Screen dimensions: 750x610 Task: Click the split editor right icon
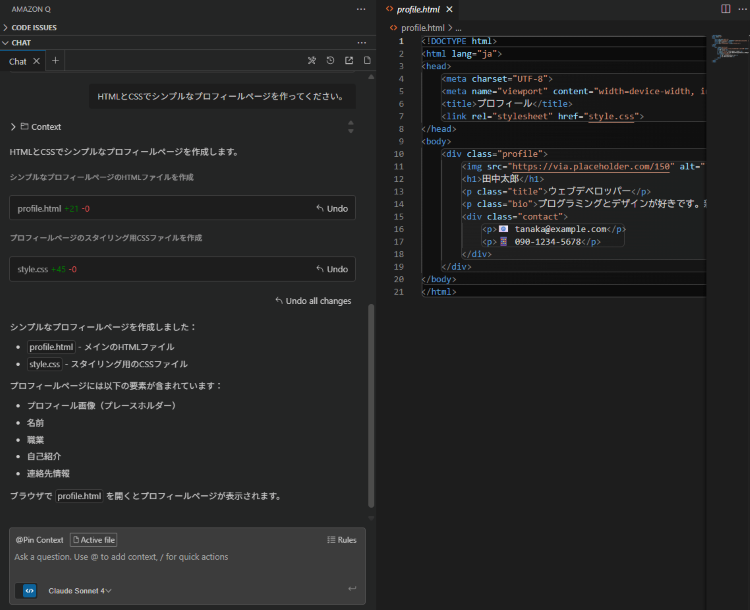[x=725, y=9]
